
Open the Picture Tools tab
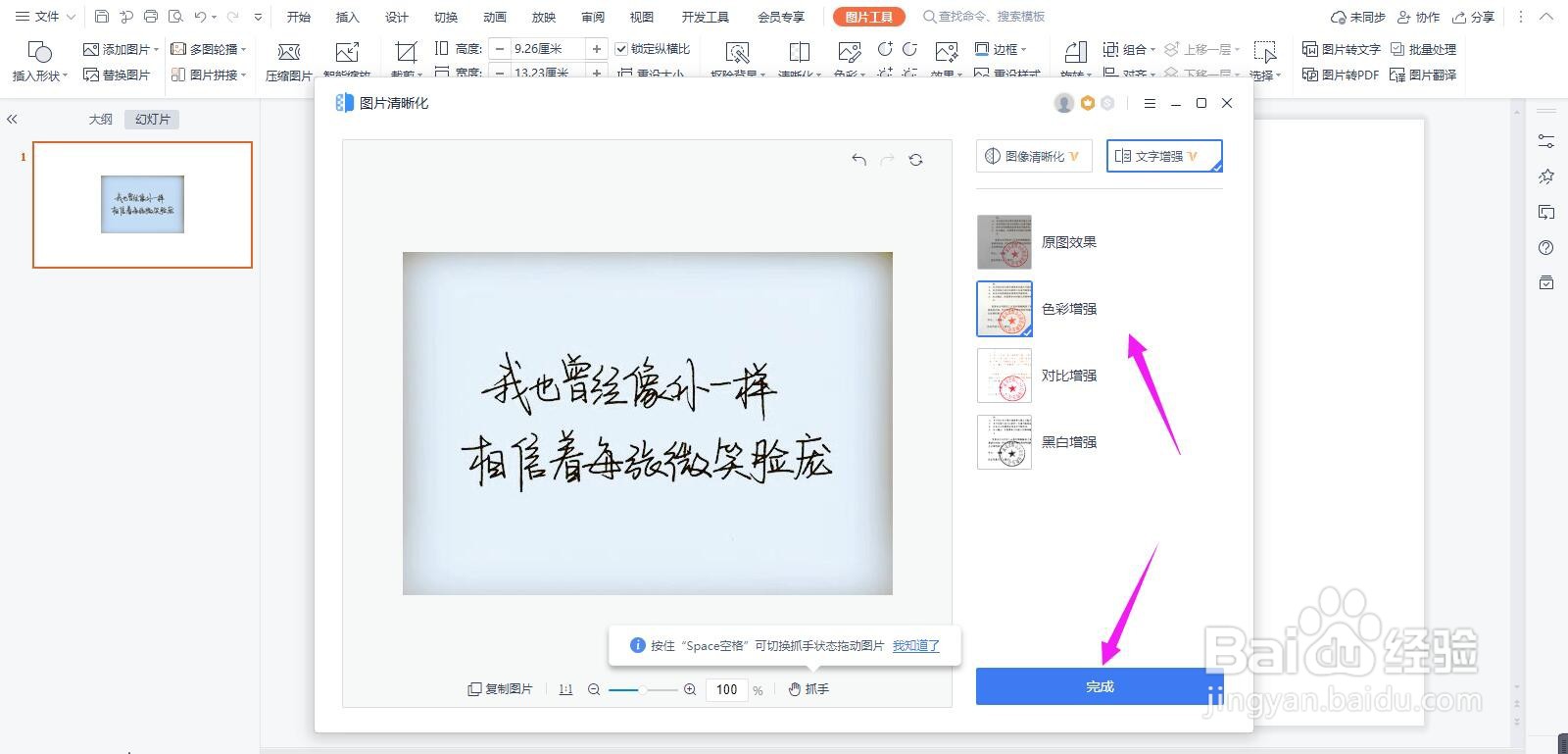tap(868, 17)
